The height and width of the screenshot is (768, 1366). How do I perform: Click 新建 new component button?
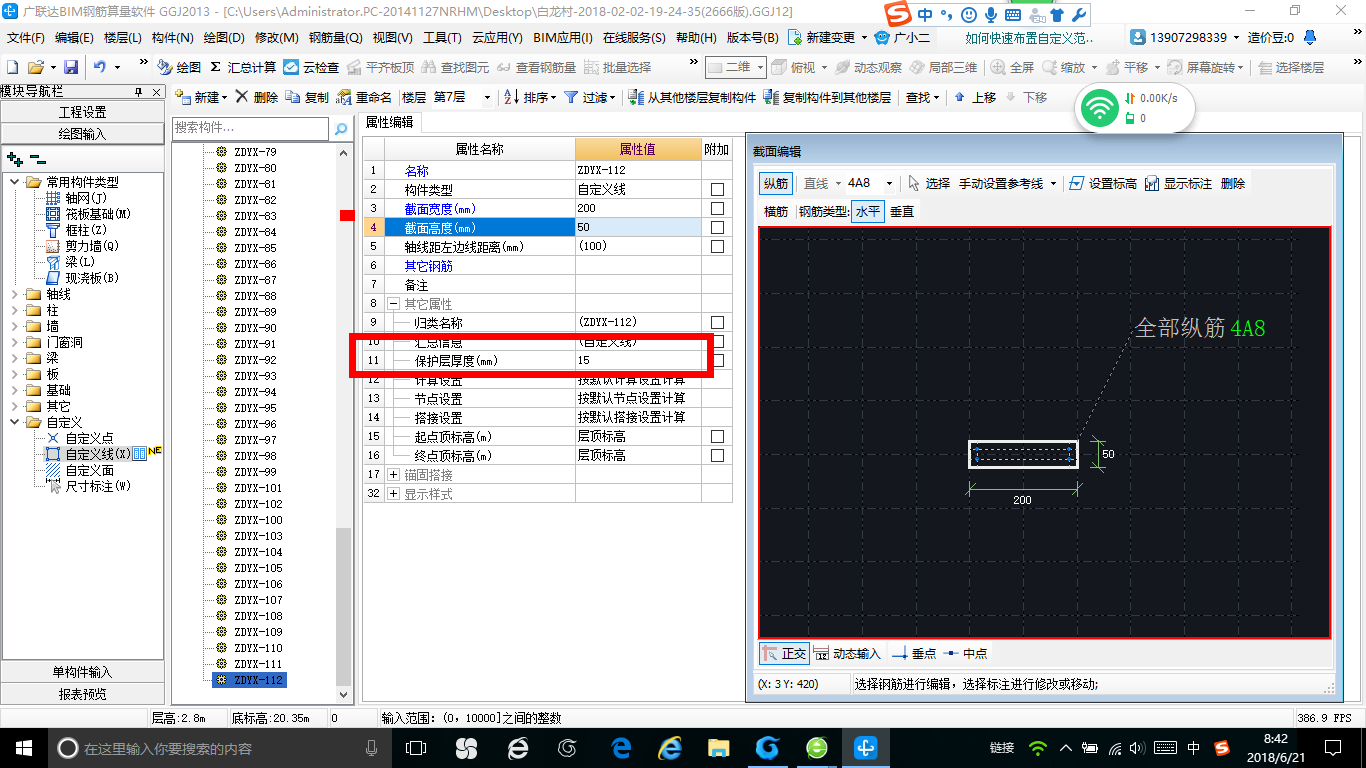pos(201,97)
